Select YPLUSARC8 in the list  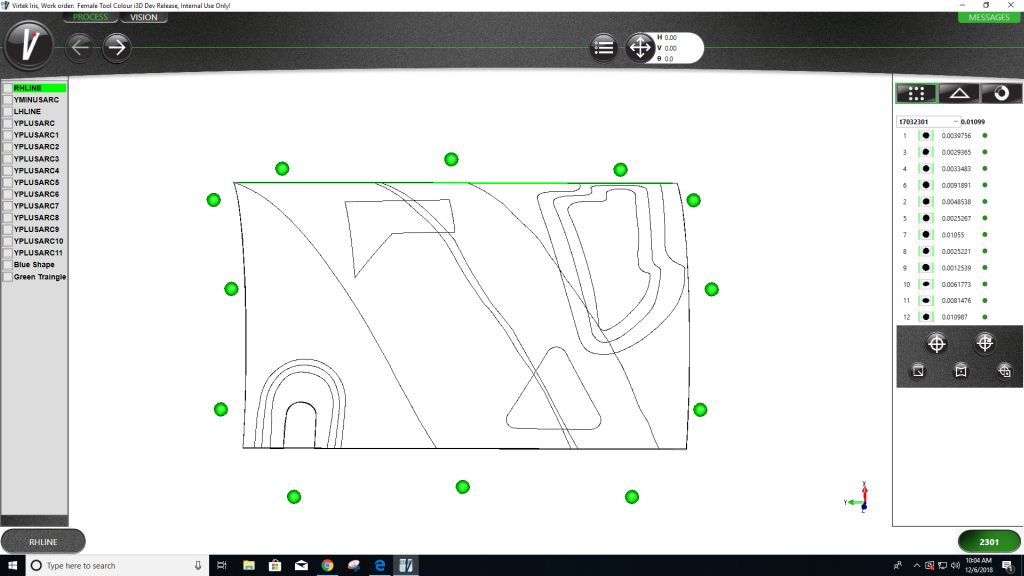pos(37,217)
